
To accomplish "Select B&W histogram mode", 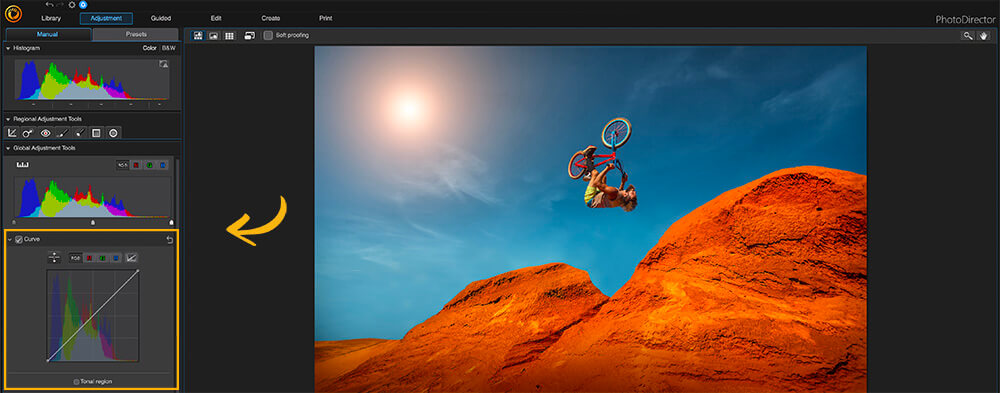I will coord(168,48).
